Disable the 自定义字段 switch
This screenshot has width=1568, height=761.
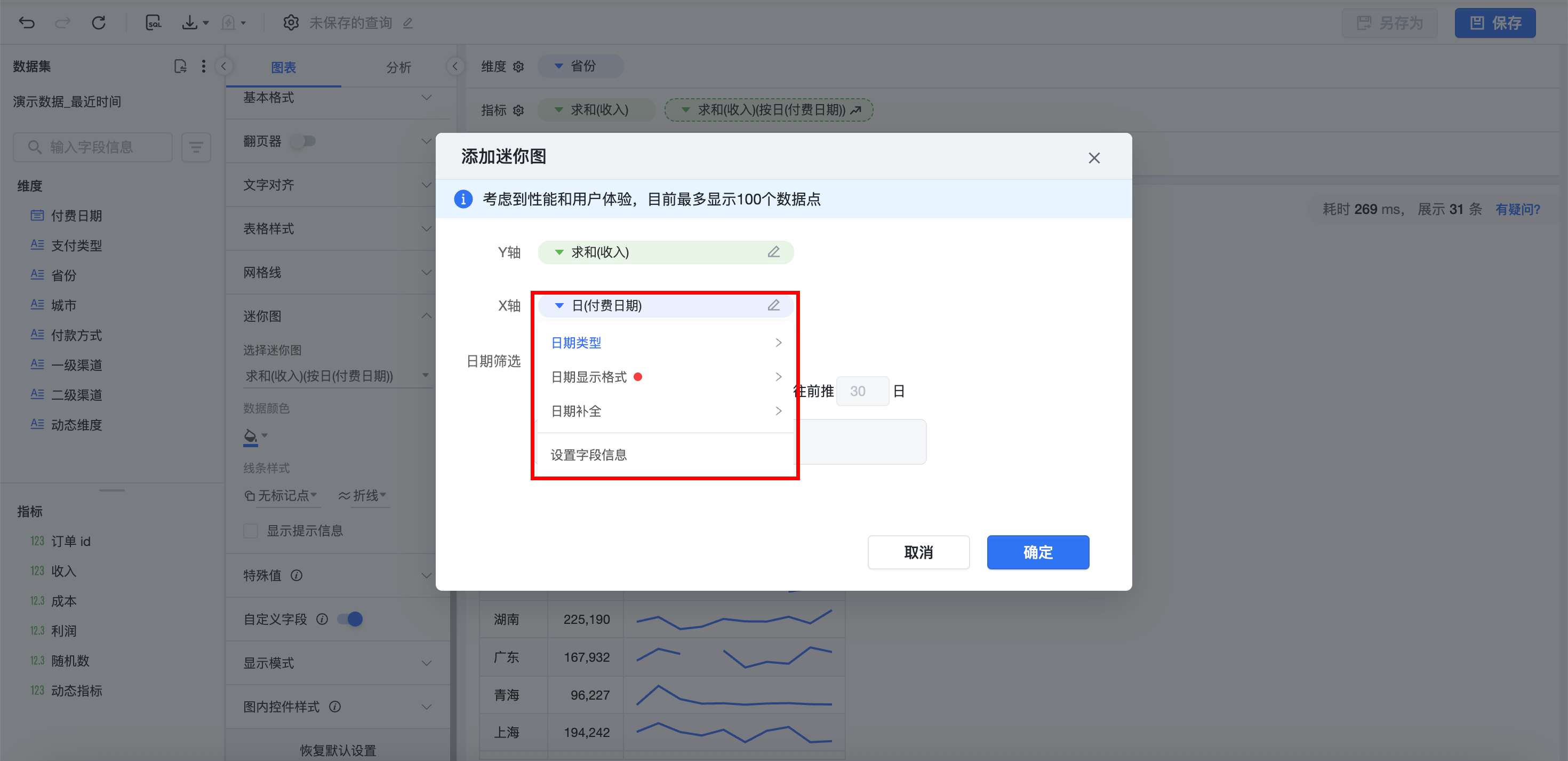[350, 619]
